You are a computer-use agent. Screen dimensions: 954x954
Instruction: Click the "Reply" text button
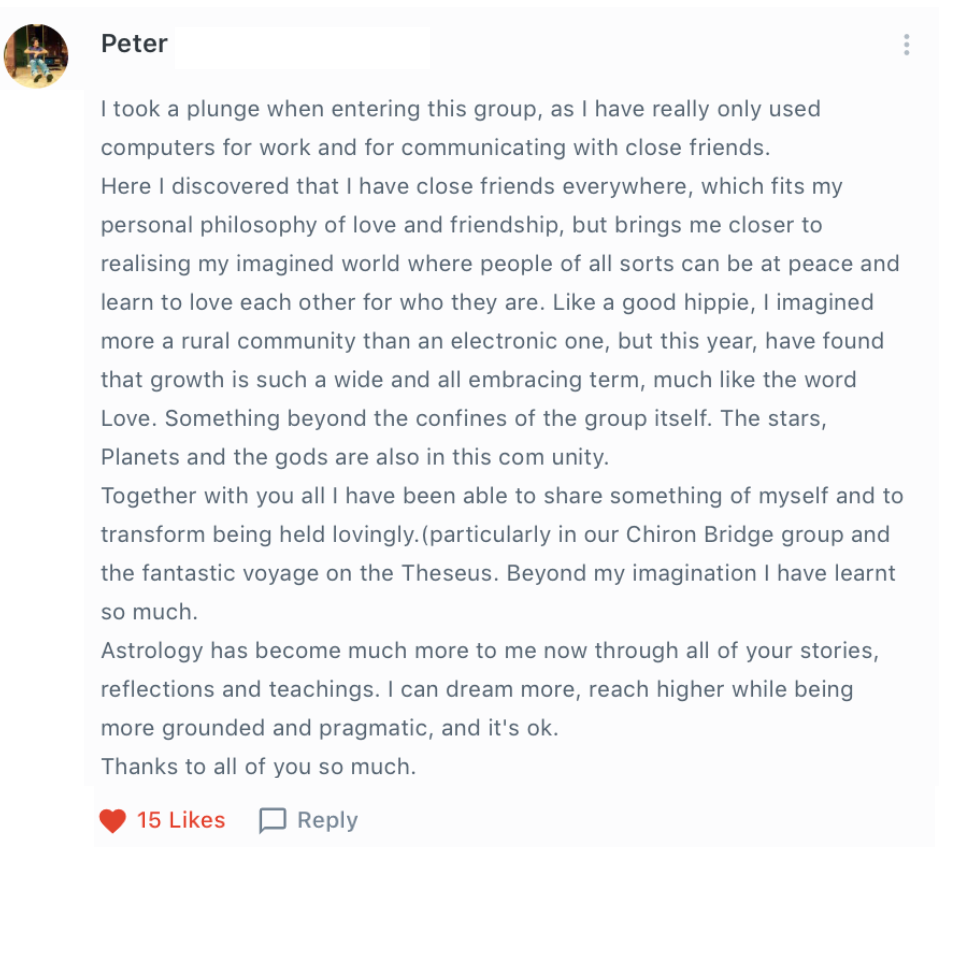pyautogui.click(x=327, y=821)
